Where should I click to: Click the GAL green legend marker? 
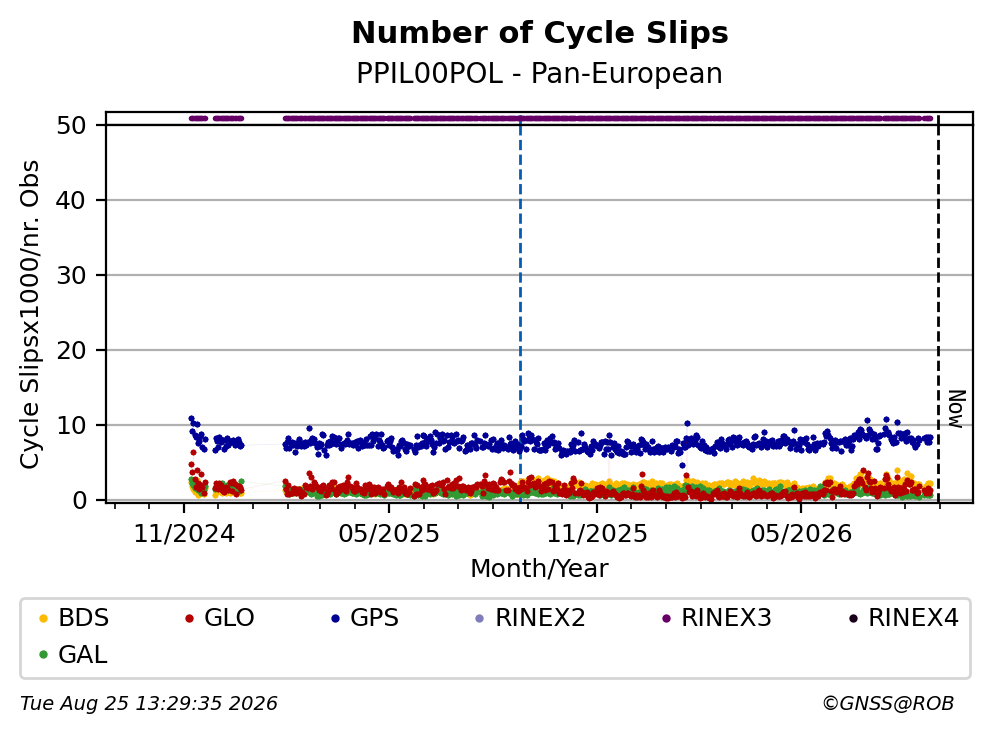[x=43, y=655]
